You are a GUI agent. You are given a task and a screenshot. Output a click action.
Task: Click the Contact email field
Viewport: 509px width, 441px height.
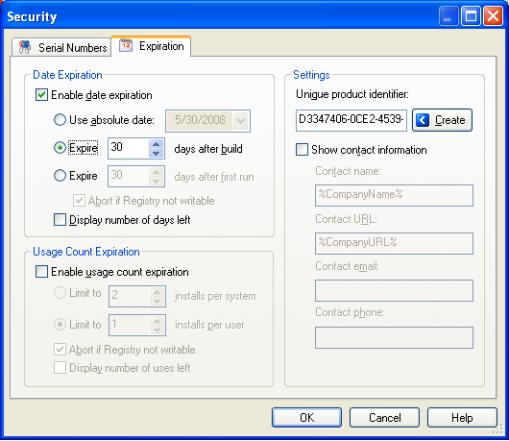click(x=394, y=291)
